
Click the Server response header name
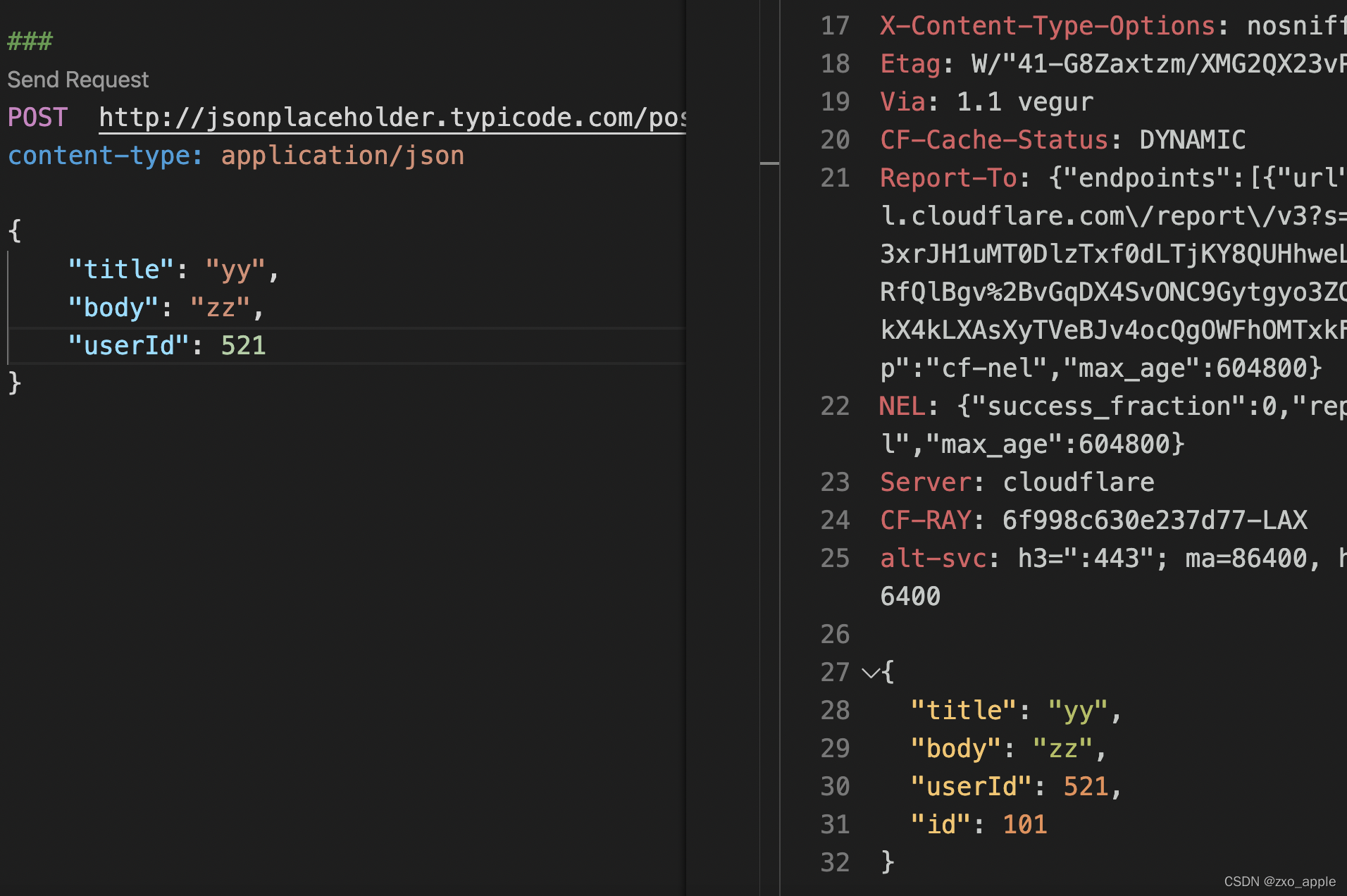point(926,483)
